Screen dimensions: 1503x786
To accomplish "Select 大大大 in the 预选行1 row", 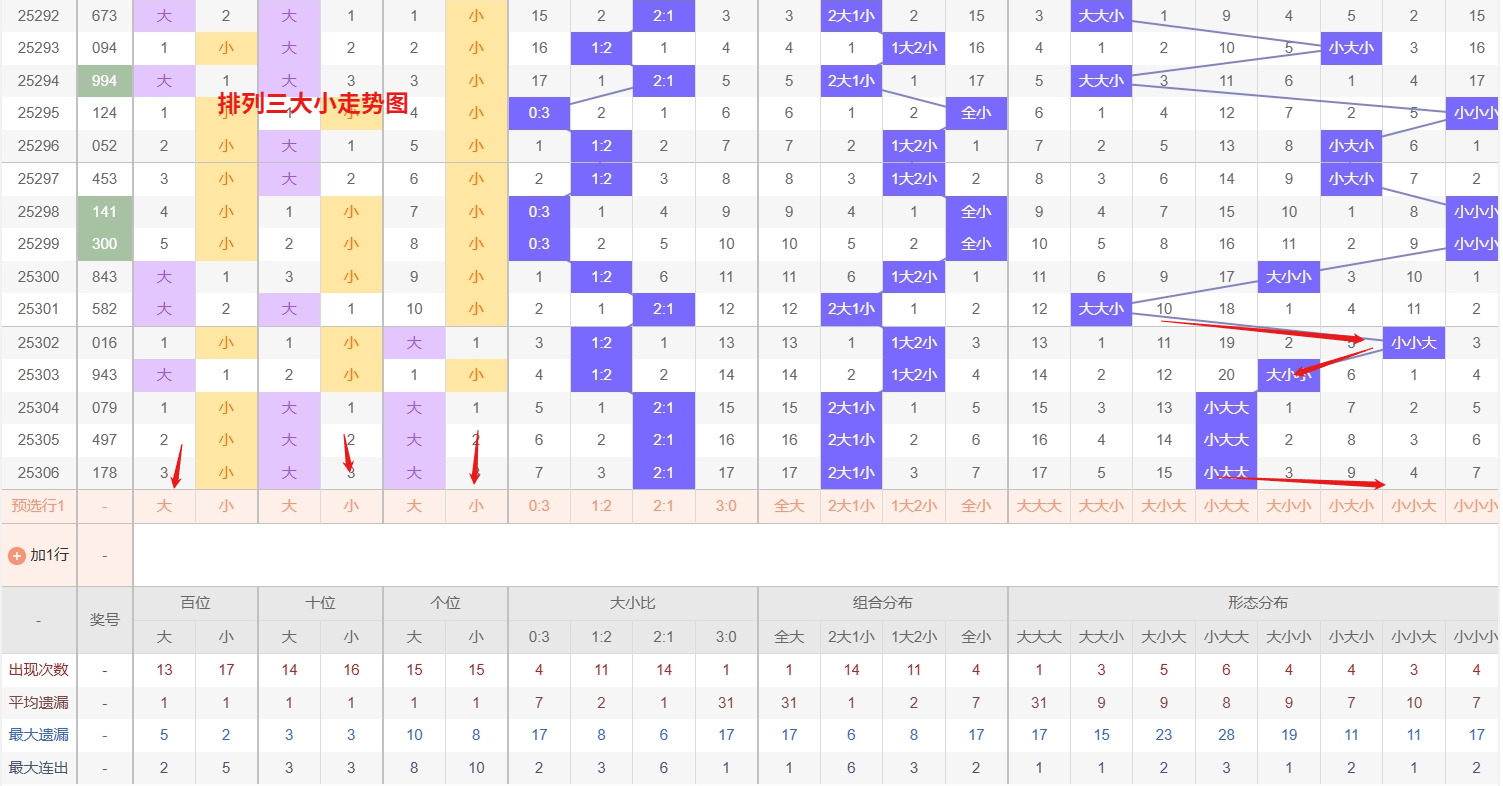I will pos(1039,506).
